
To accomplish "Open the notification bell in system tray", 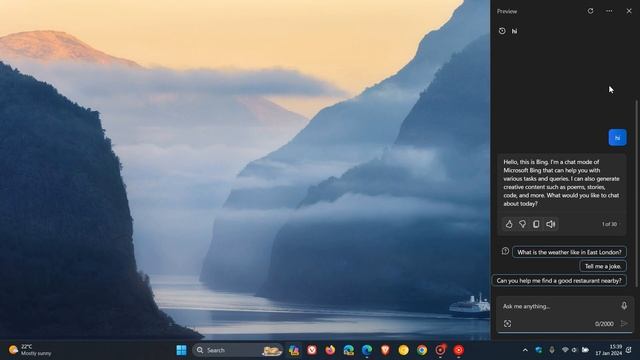I will [x=629, y=350].
